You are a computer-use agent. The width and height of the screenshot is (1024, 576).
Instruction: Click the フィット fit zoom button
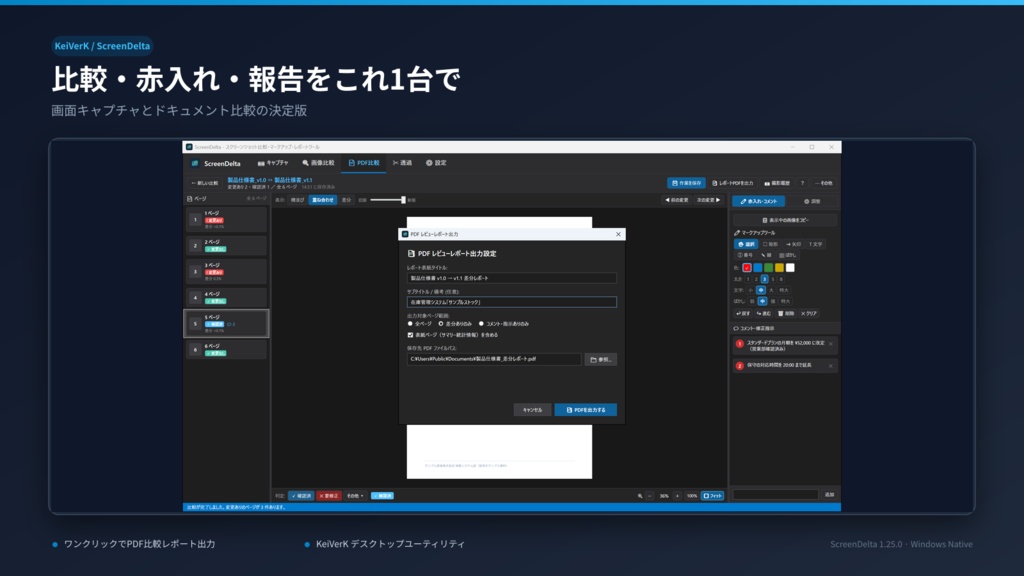click(x=712, y=496)
